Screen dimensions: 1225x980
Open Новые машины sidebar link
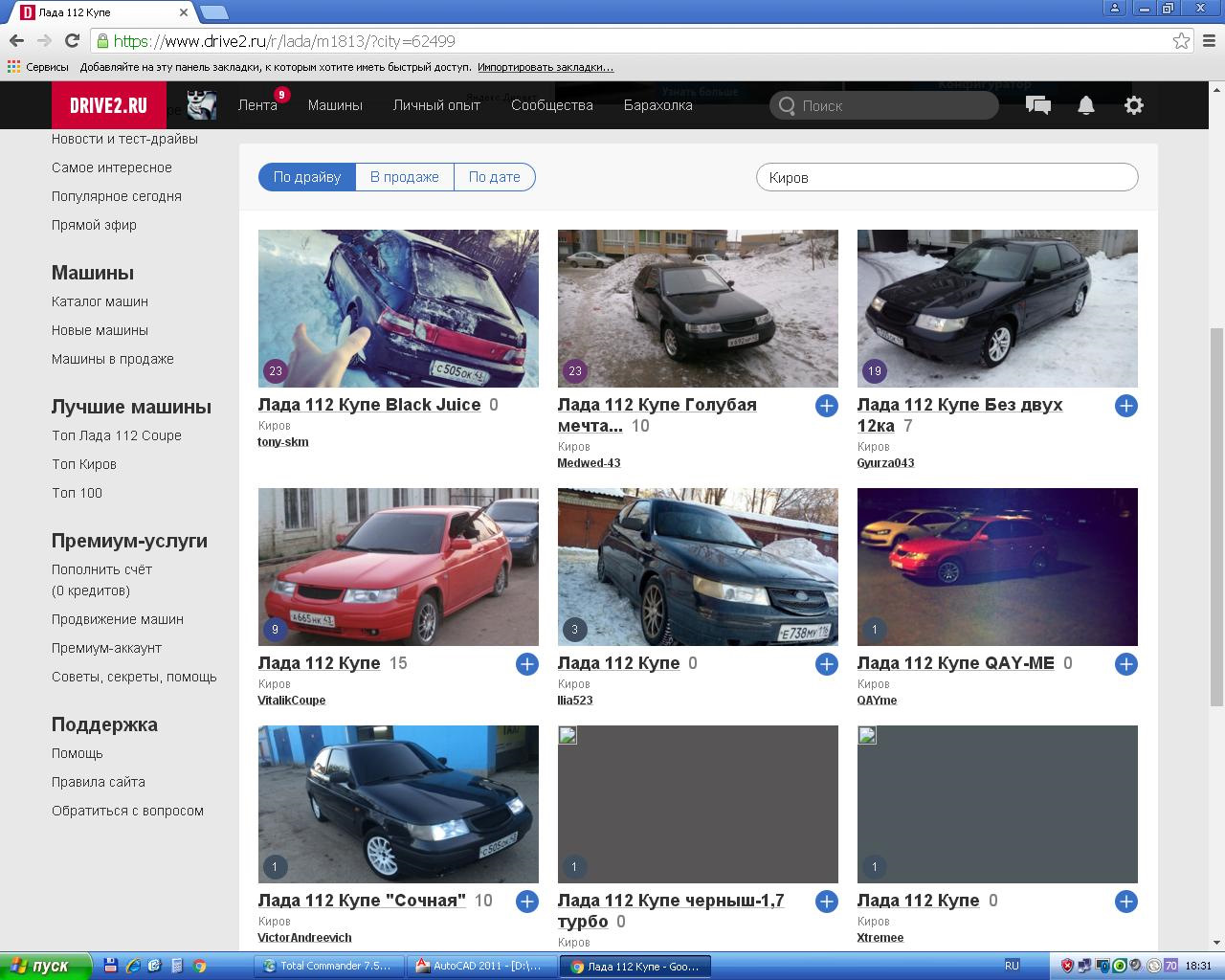(x=100, y=330)
